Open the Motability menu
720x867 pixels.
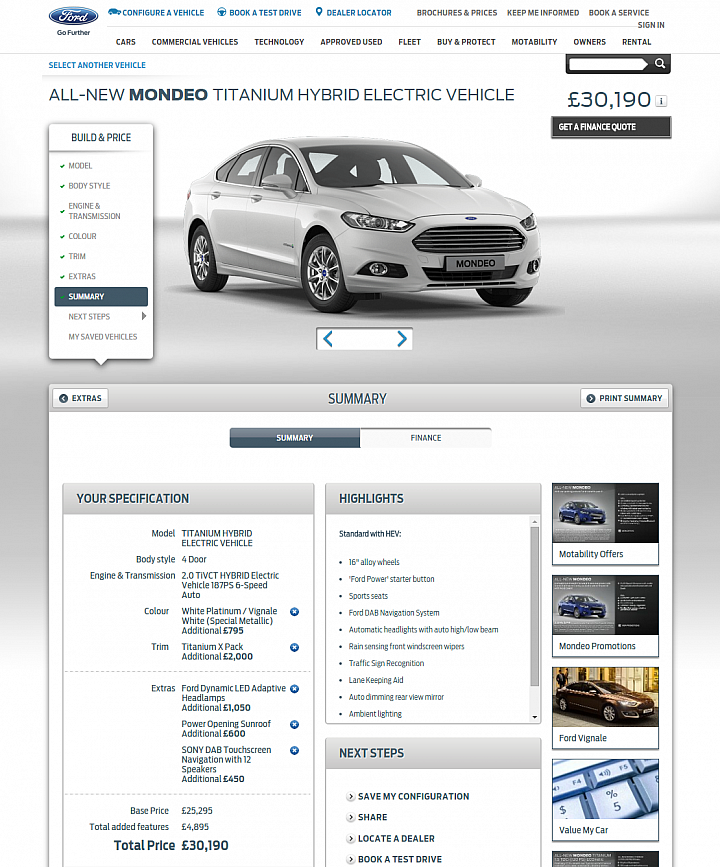534,42
